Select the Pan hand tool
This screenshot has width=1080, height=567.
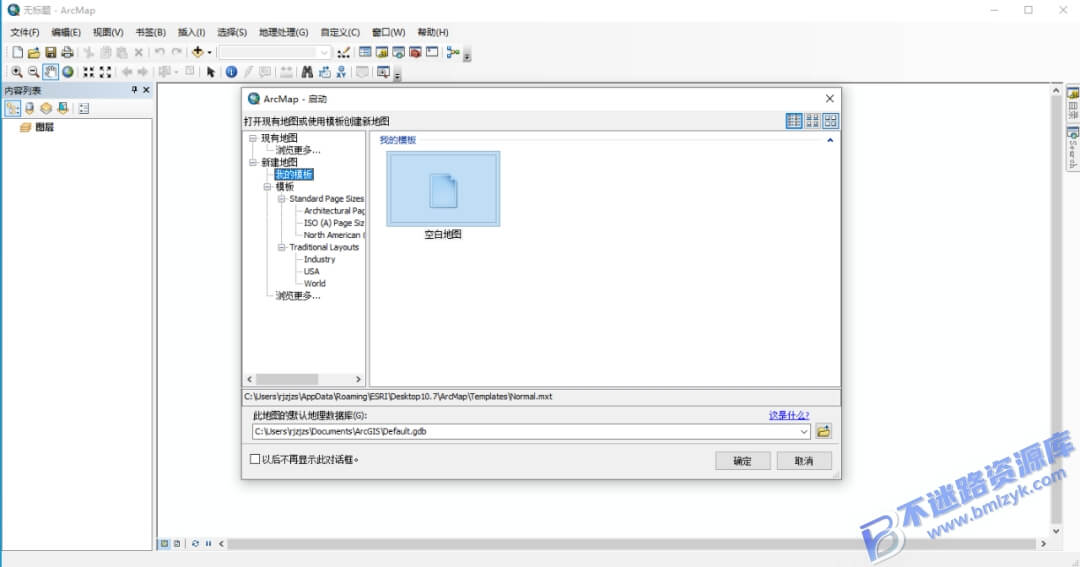pyautogui.click(x=50, y=72)
